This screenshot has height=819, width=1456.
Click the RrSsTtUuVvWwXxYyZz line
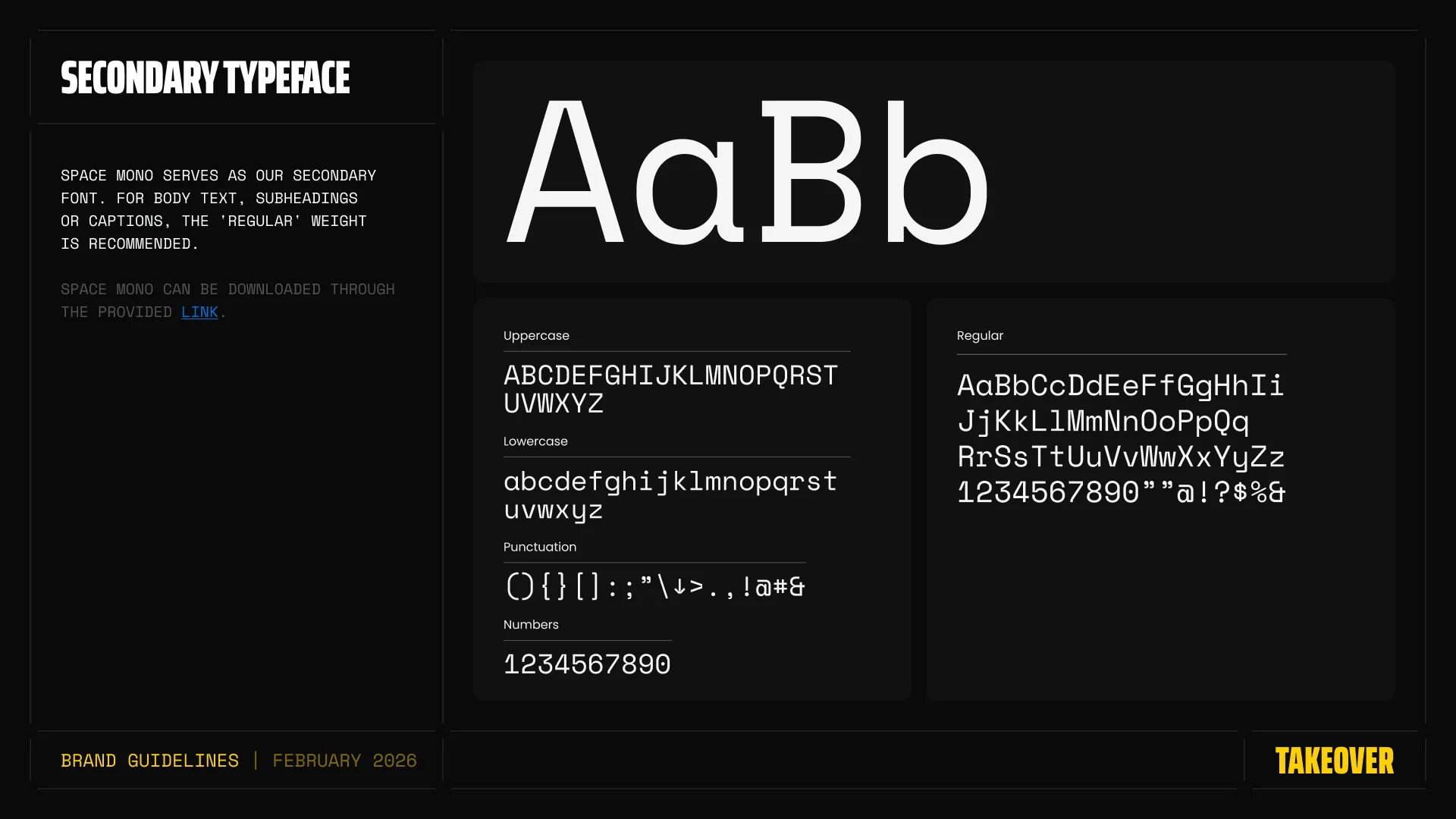pos(1121,457)
